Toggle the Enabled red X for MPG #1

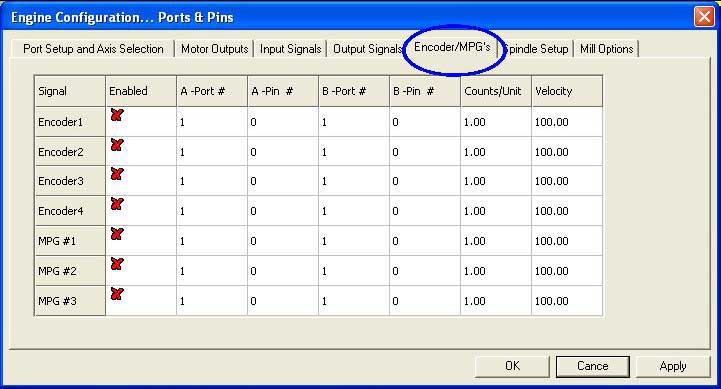point(117,234)
